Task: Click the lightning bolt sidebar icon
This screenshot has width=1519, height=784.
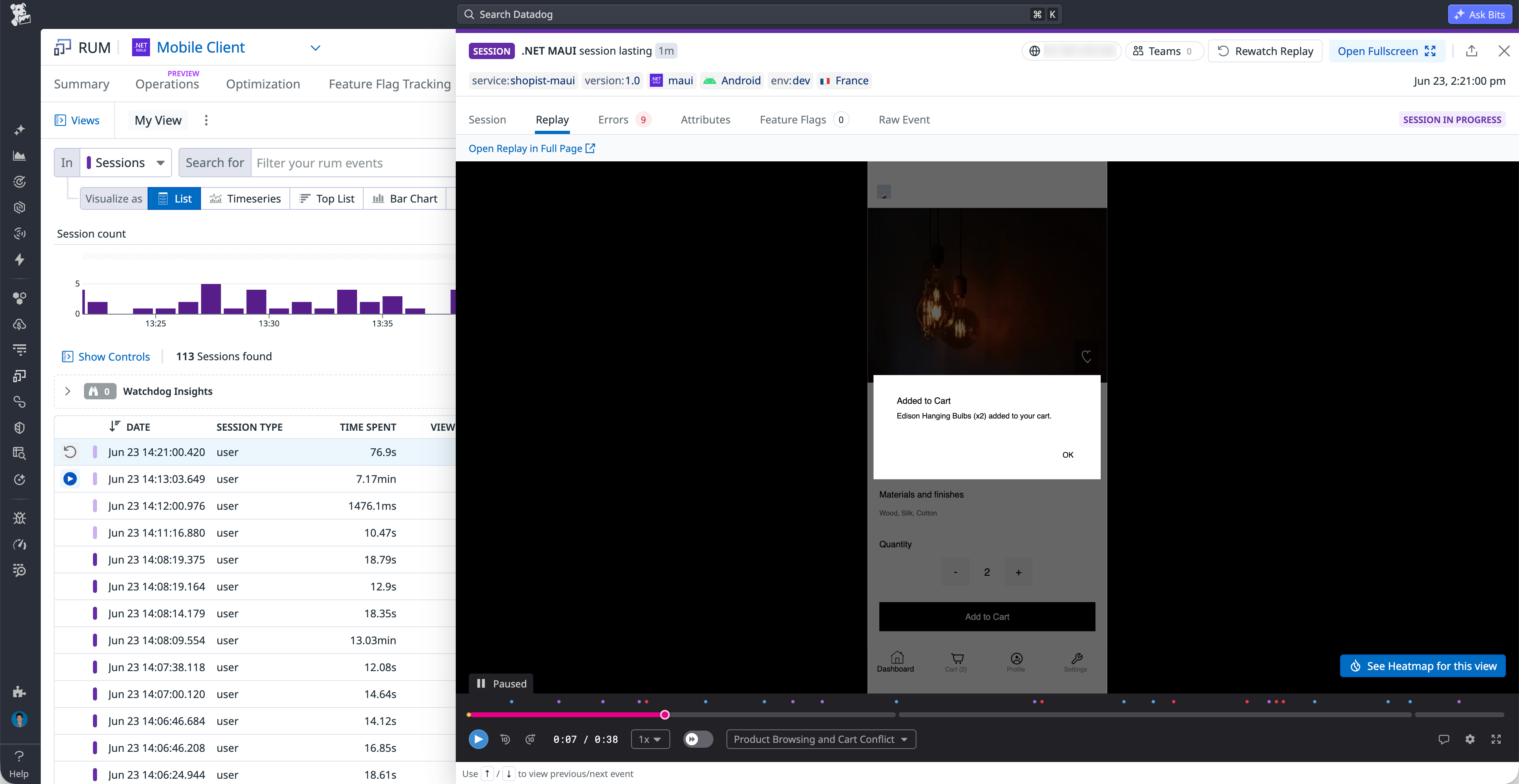Action: coord(20,260)
